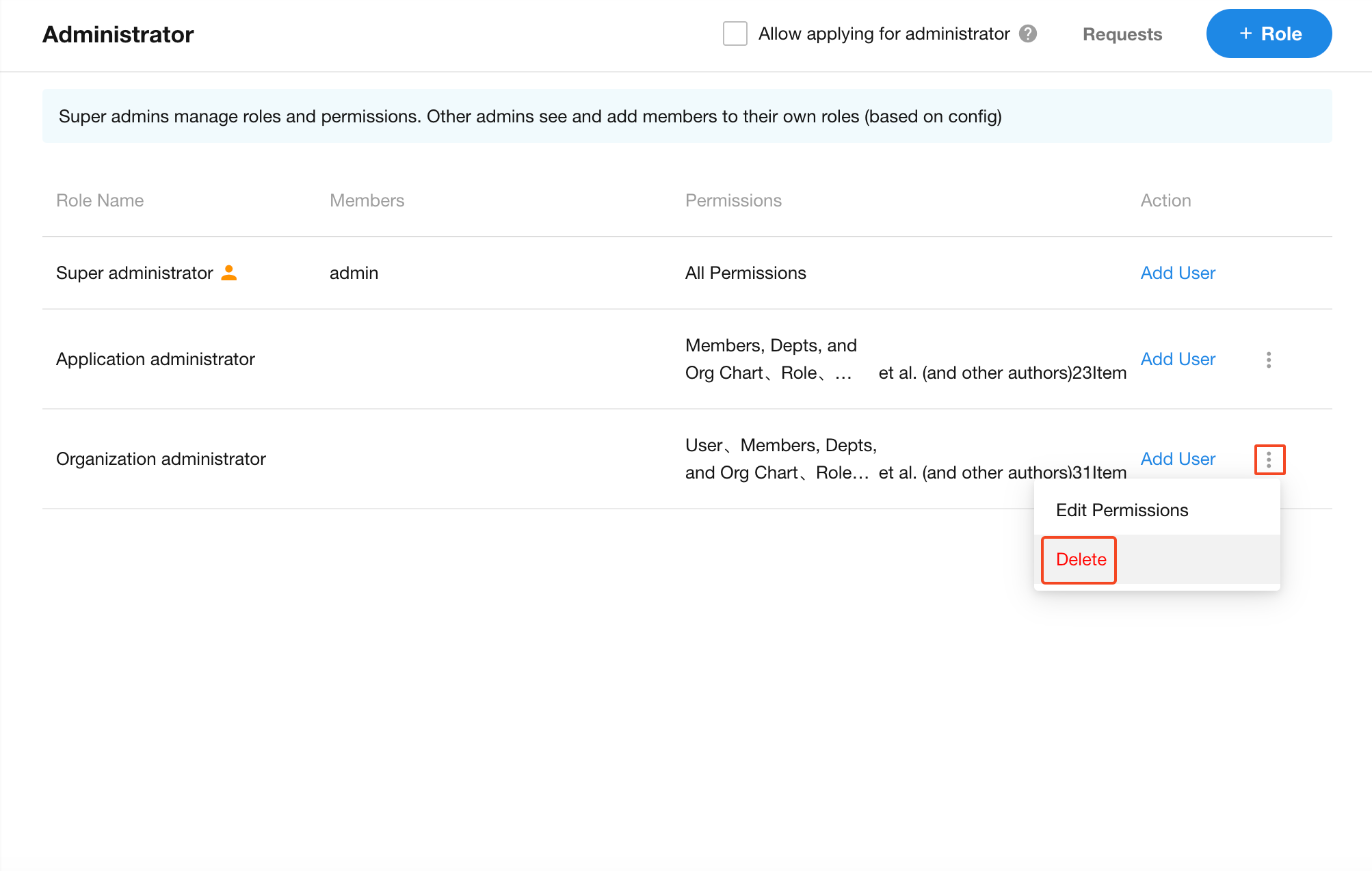
Task: Click Add User for Application administrator
Action: pyautogui.click(x=1178, y=359)
